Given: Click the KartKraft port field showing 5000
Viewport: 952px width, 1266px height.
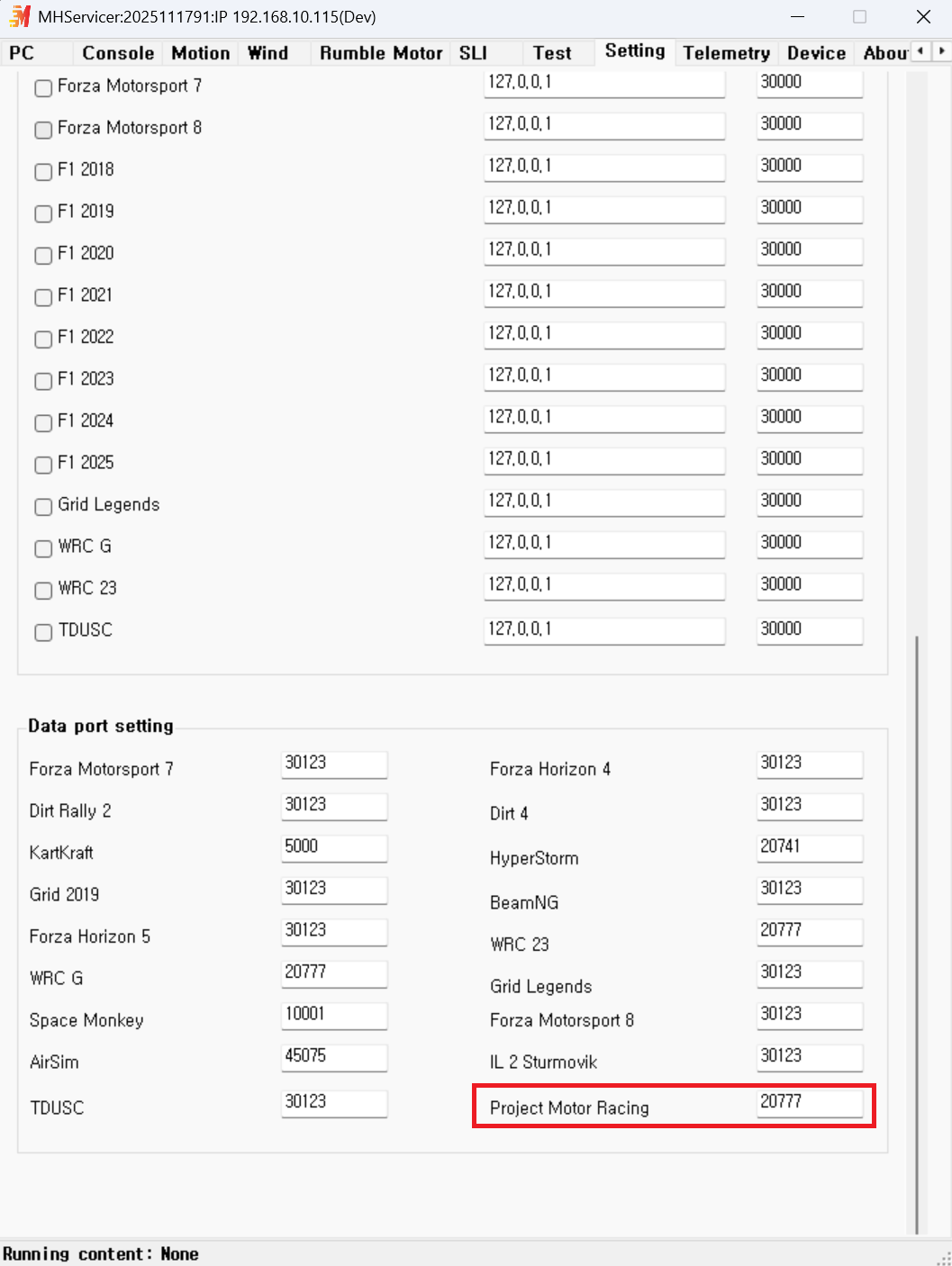Looking at the screenshot, I should [334, 847].
